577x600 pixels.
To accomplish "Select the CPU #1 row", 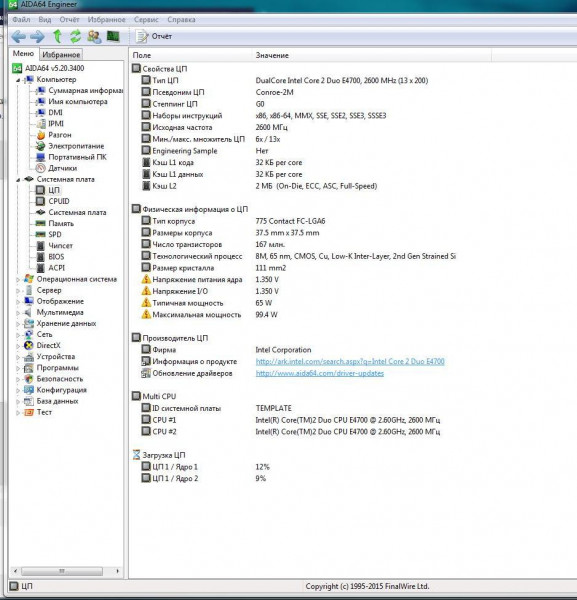I will click(x=291, y=421).
